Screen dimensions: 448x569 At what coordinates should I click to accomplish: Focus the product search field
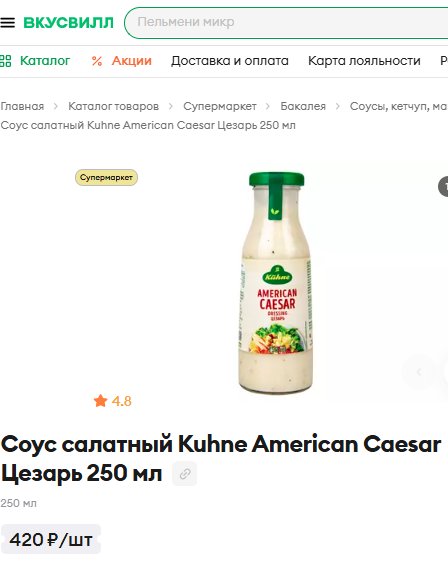pyautogui.click(x=287, y=22)
